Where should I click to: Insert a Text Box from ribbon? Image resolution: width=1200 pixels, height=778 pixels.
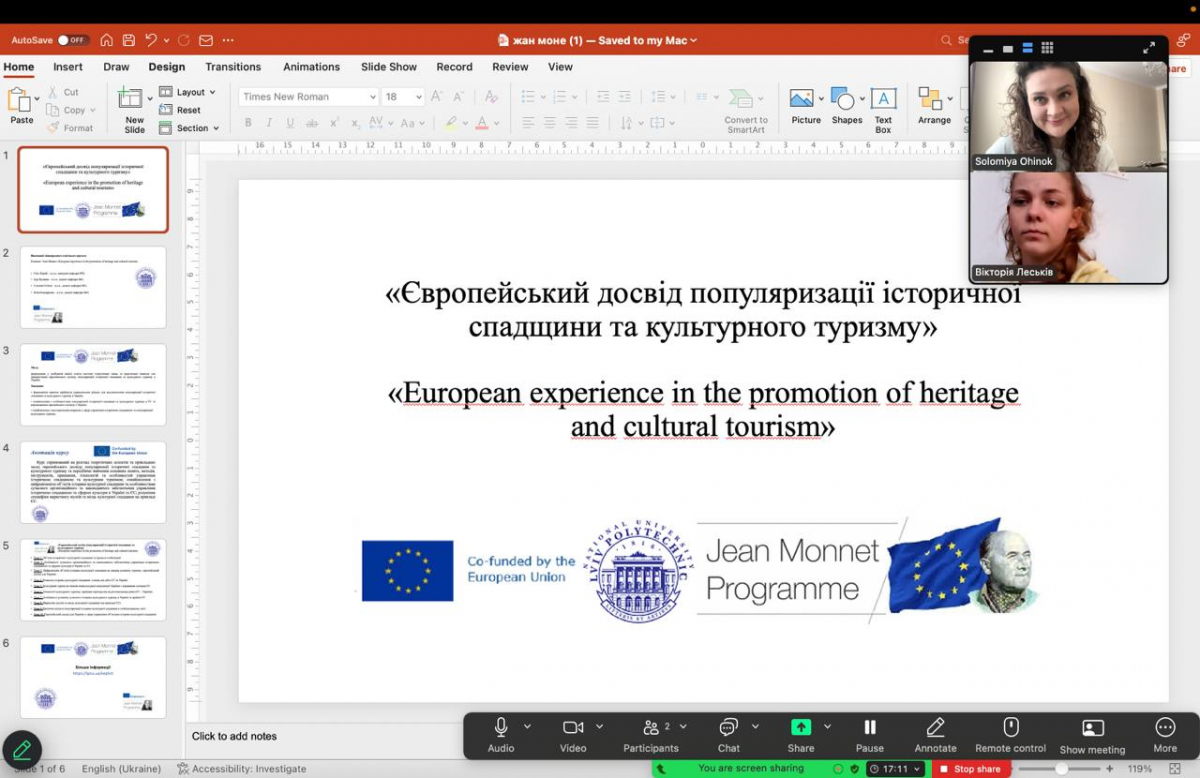point(883,105)
